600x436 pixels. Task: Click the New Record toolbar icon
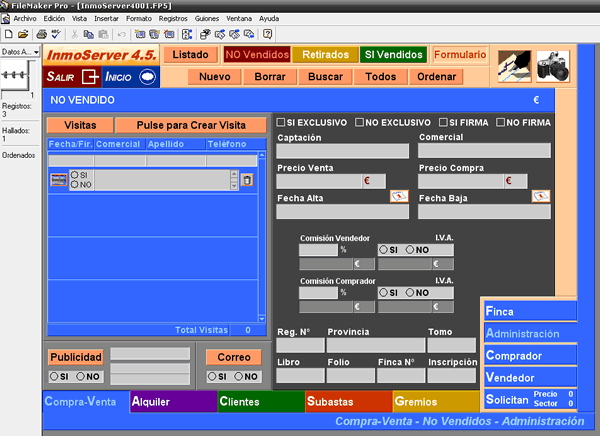(140, 34)
